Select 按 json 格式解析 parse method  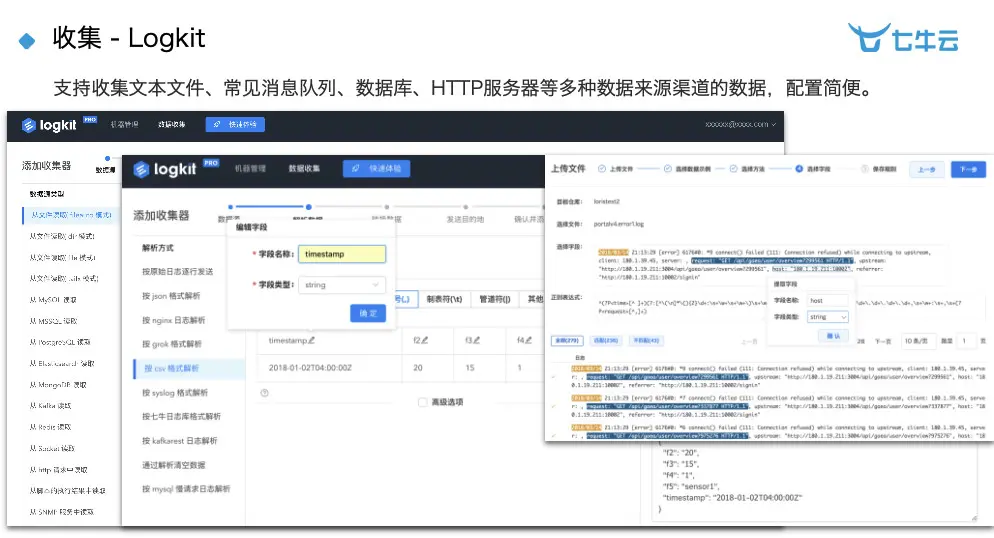pos(171,296)
